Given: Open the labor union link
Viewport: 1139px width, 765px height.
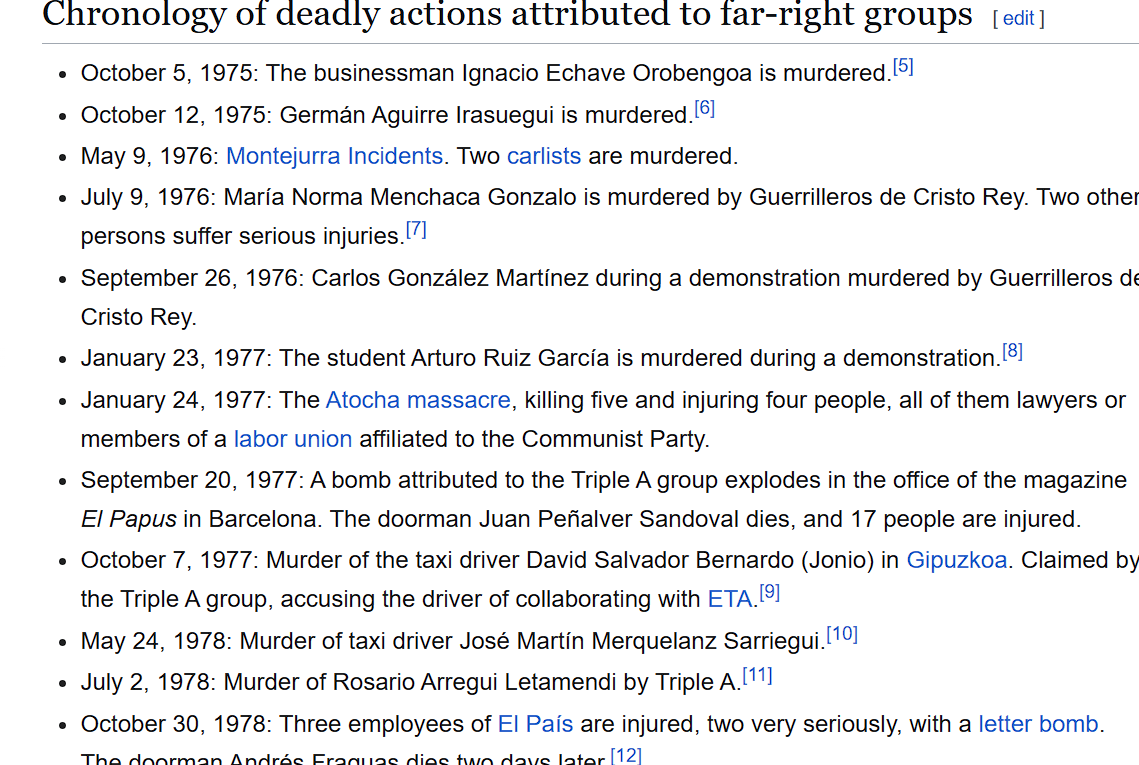Looking at the screenshot, I should [x=293, y=440].
